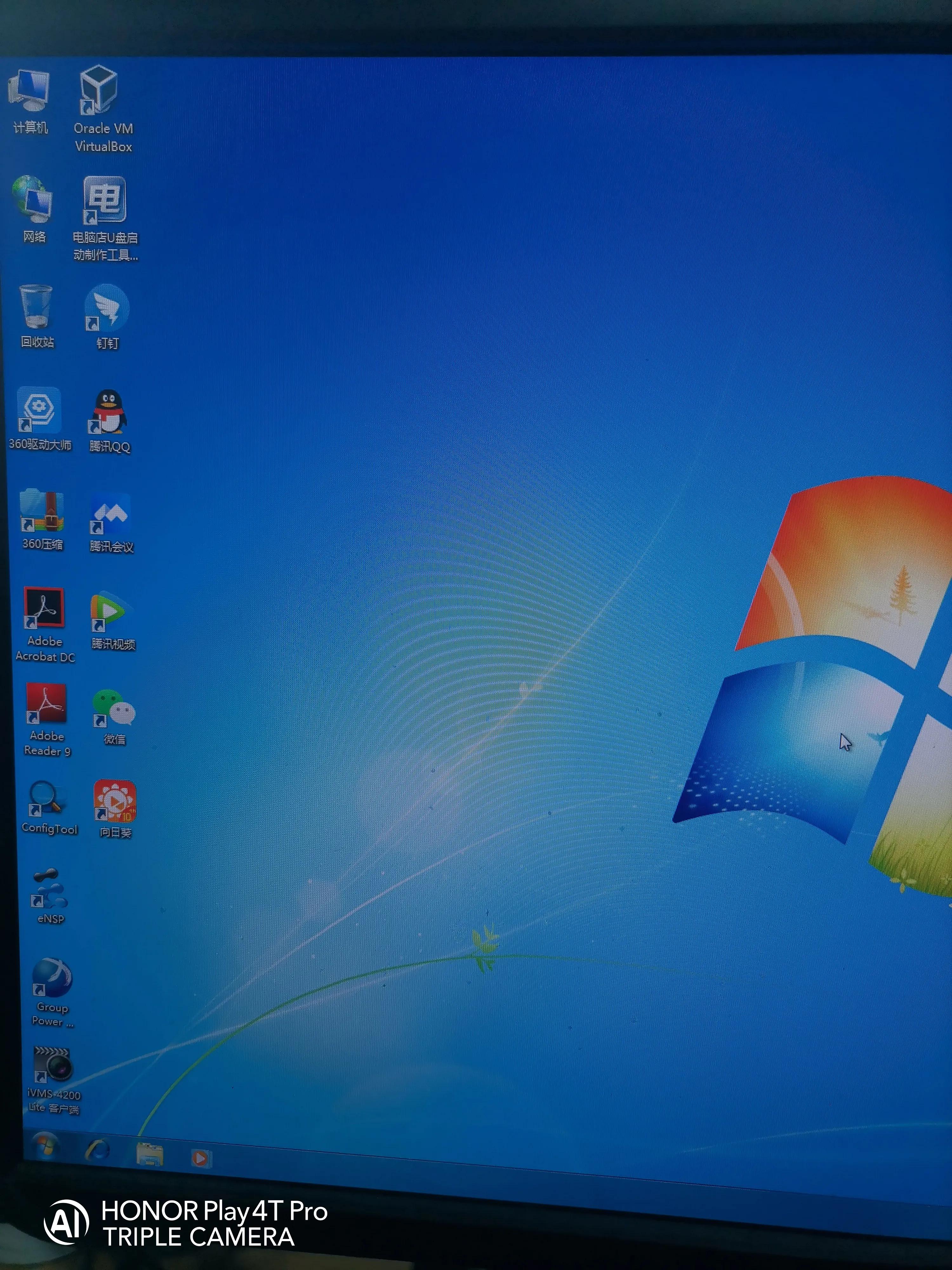Click the 360驱动大师 desktop icon

(x=39, y=411)
